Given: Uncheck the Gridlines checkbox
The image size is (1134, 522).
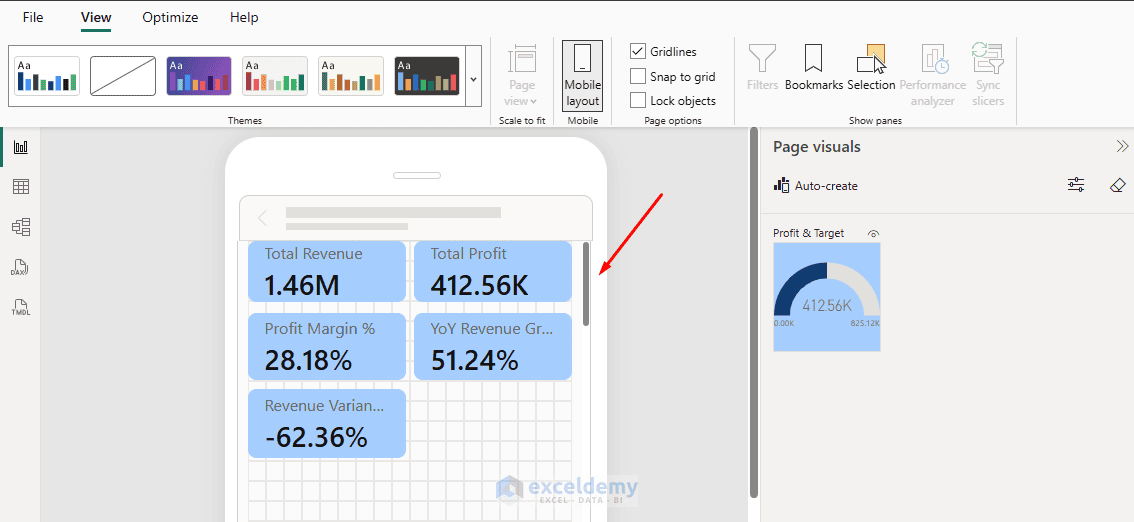Looking at the screenshot, I should 638,51.
